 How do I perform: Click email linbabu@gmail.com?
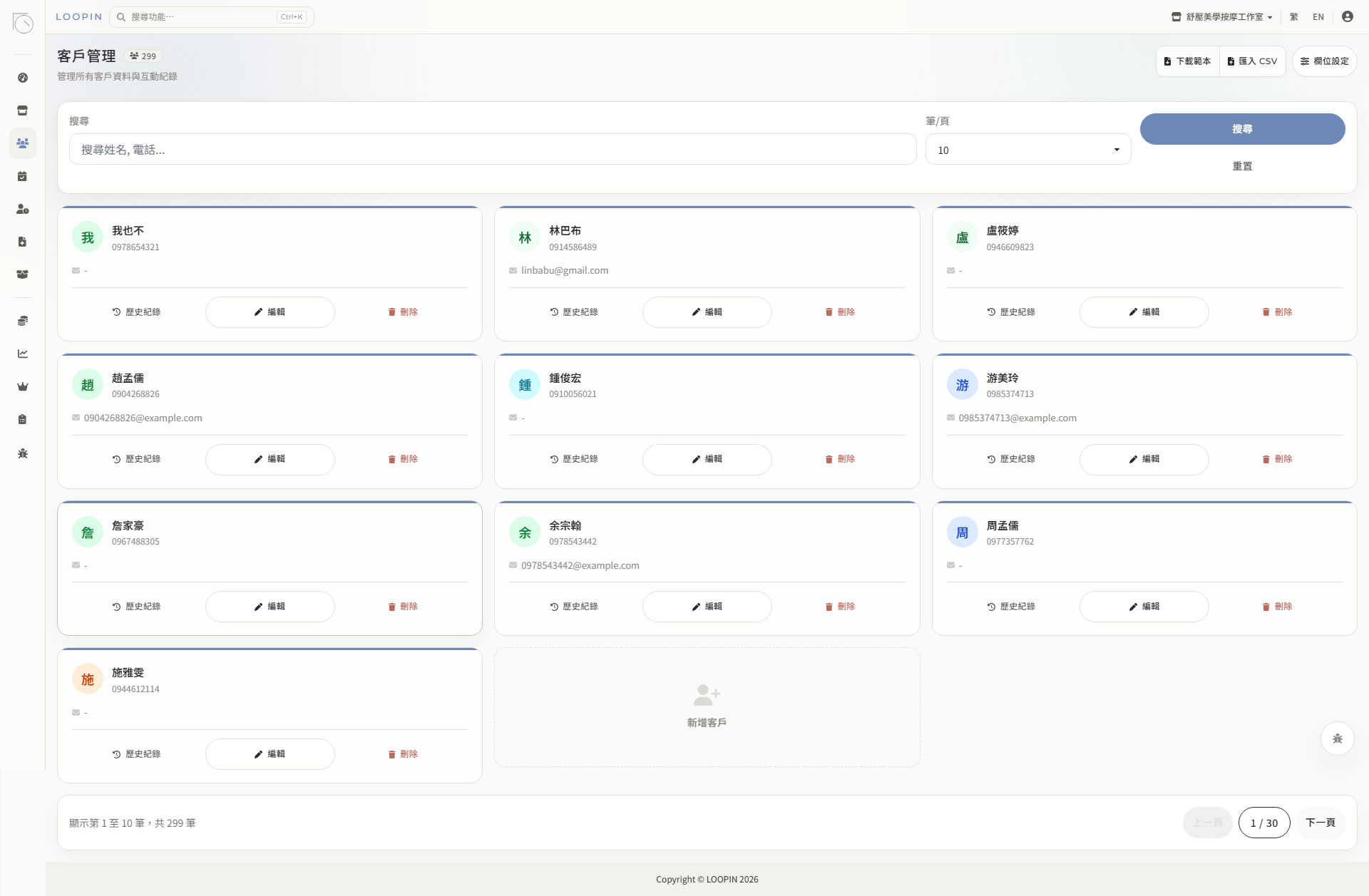(x=565, y=270)
